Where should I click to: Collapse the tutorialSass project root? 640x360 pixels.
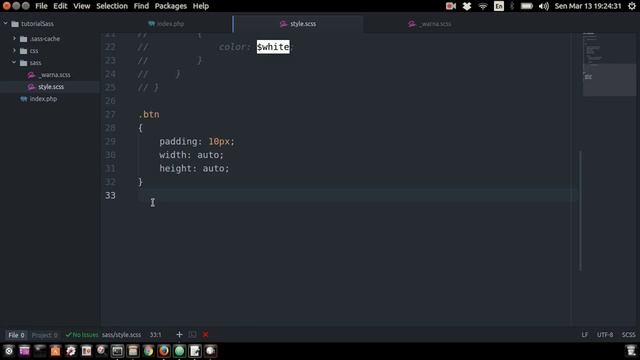point(6,24)
